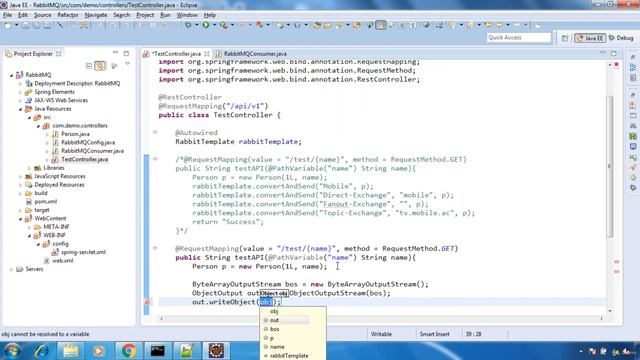
Task: Fold the commented testAPI block
Action: coord(155,159)
